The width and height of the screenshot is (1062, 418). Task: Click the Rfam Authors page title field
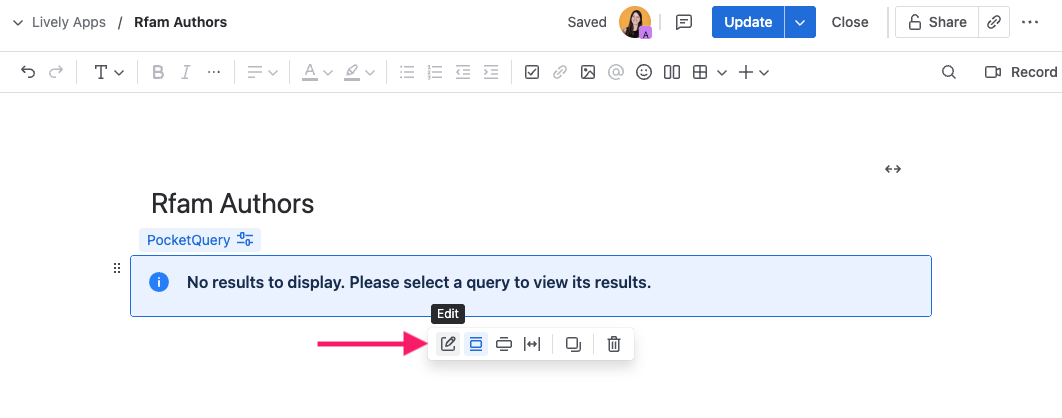coord(233,204)
